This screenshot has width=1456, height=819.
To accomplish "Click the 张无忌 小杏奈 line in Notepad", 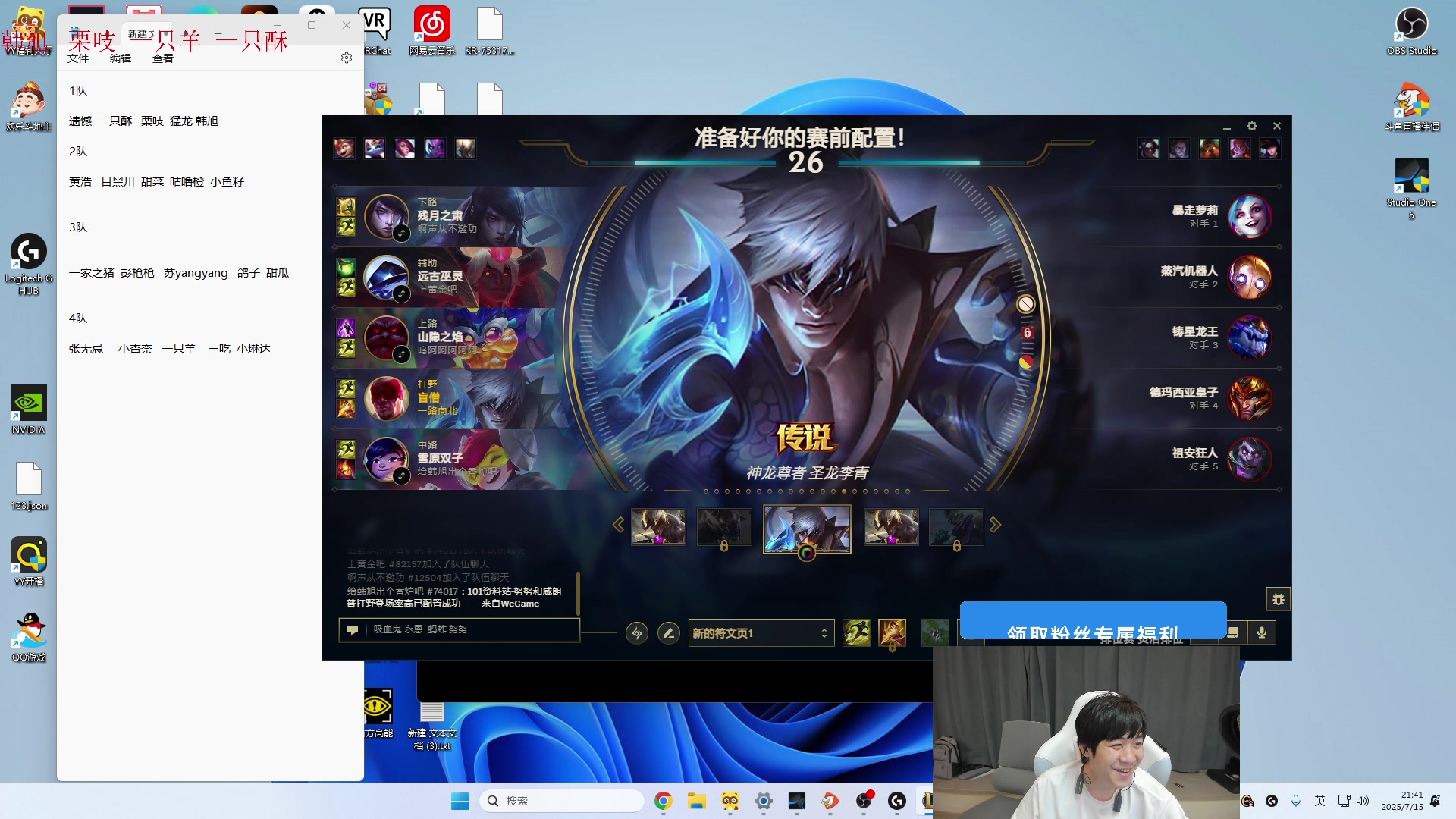I will click(170, 349).
